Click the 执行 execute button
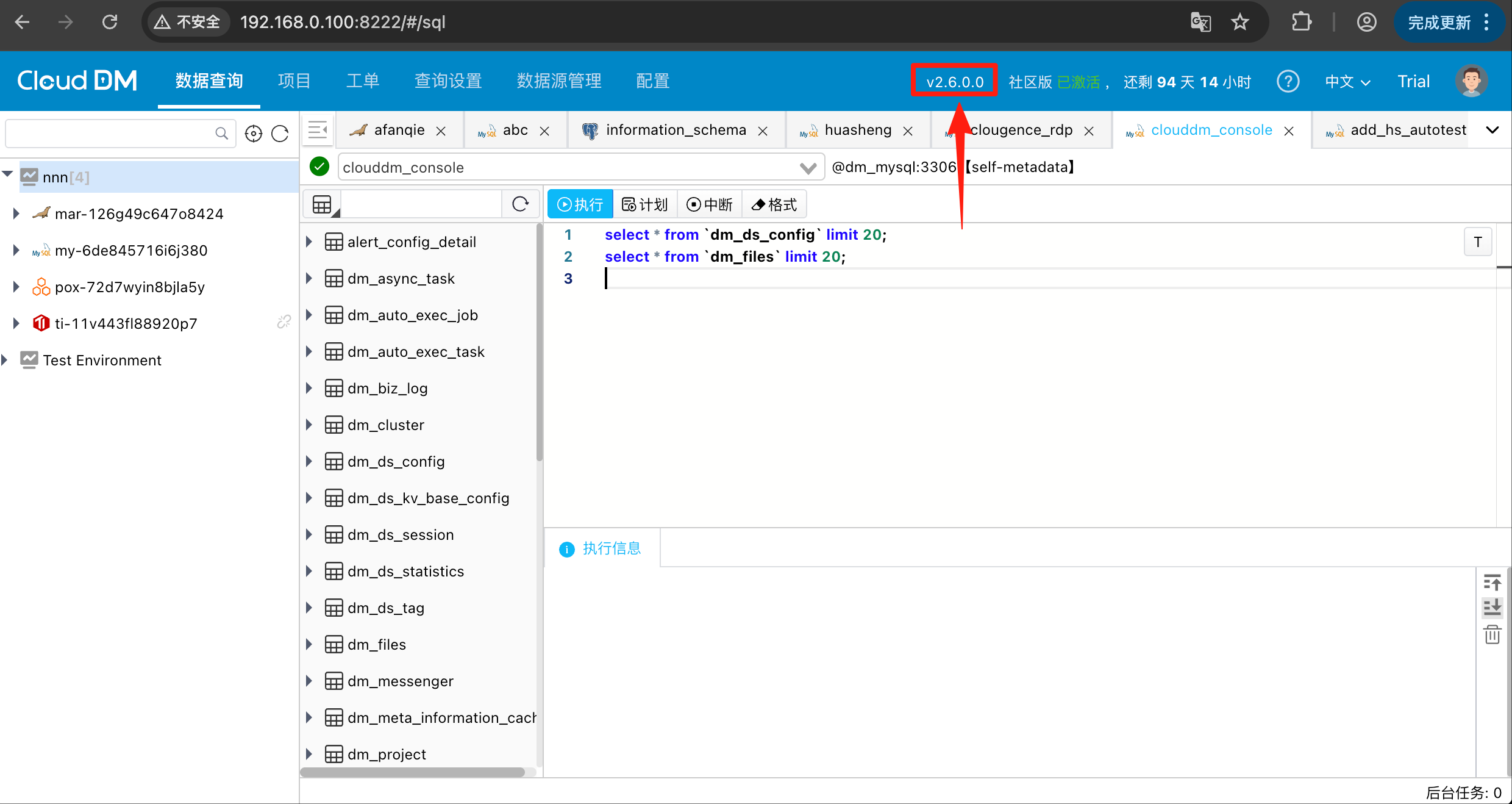1512x804 pixels. pyautogui.click(x=580, y=204)
